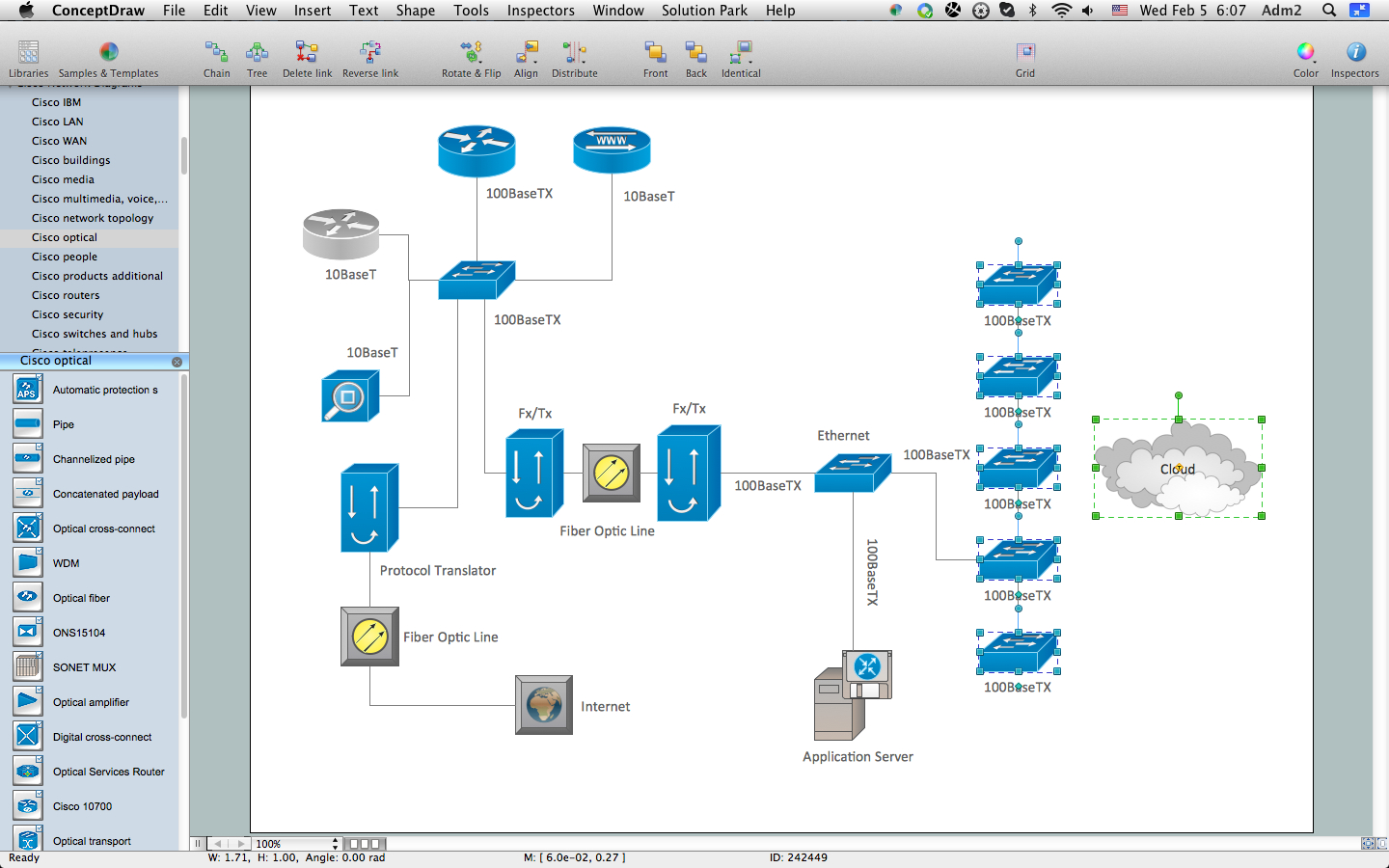Screen dimensions: 1389x868
Task: Pick the Pipe shape icon
Action: [x=28, y=424]
